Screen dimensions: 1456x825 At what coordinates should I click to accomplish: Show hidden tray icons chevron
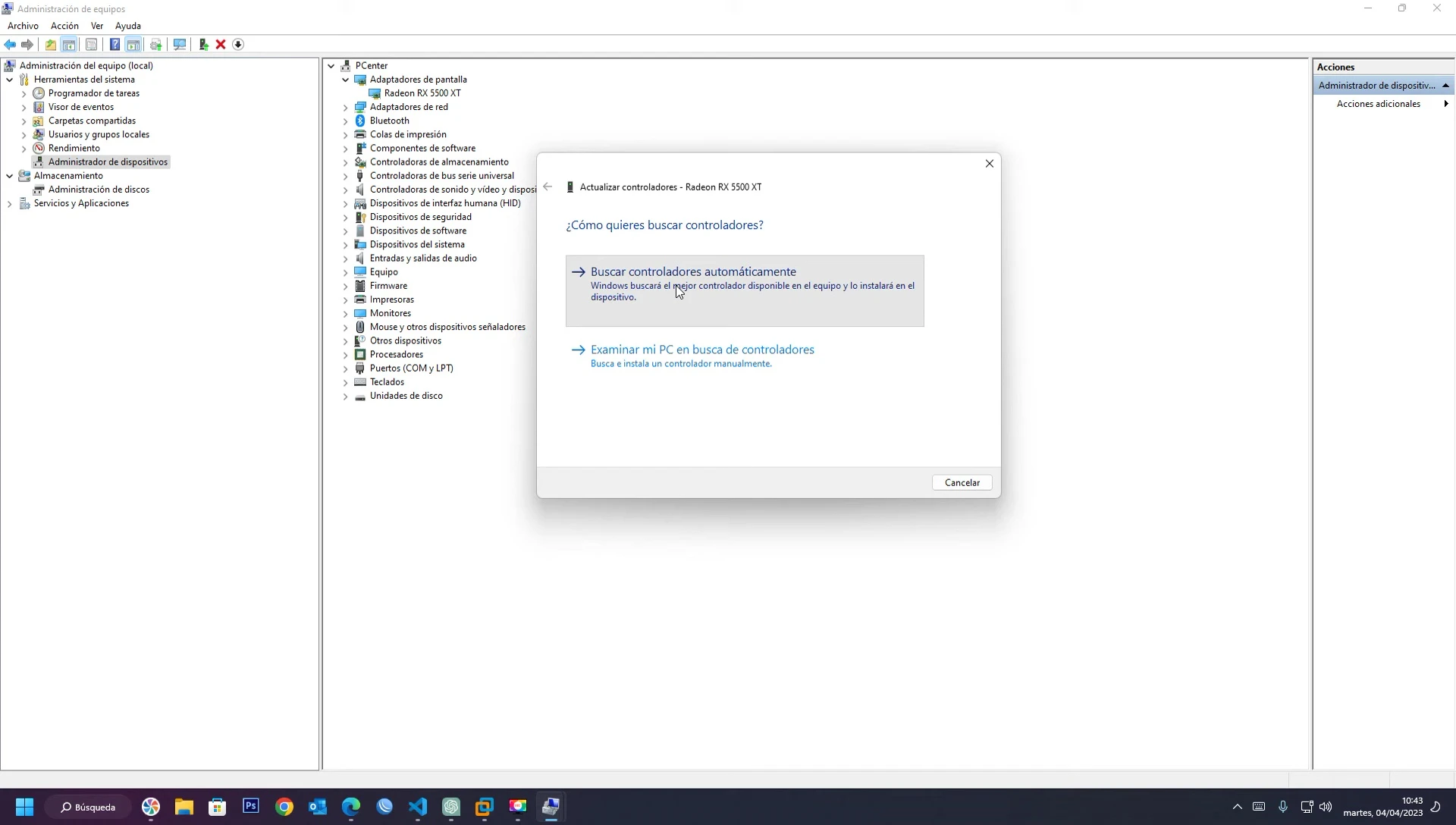[1238, 807]
